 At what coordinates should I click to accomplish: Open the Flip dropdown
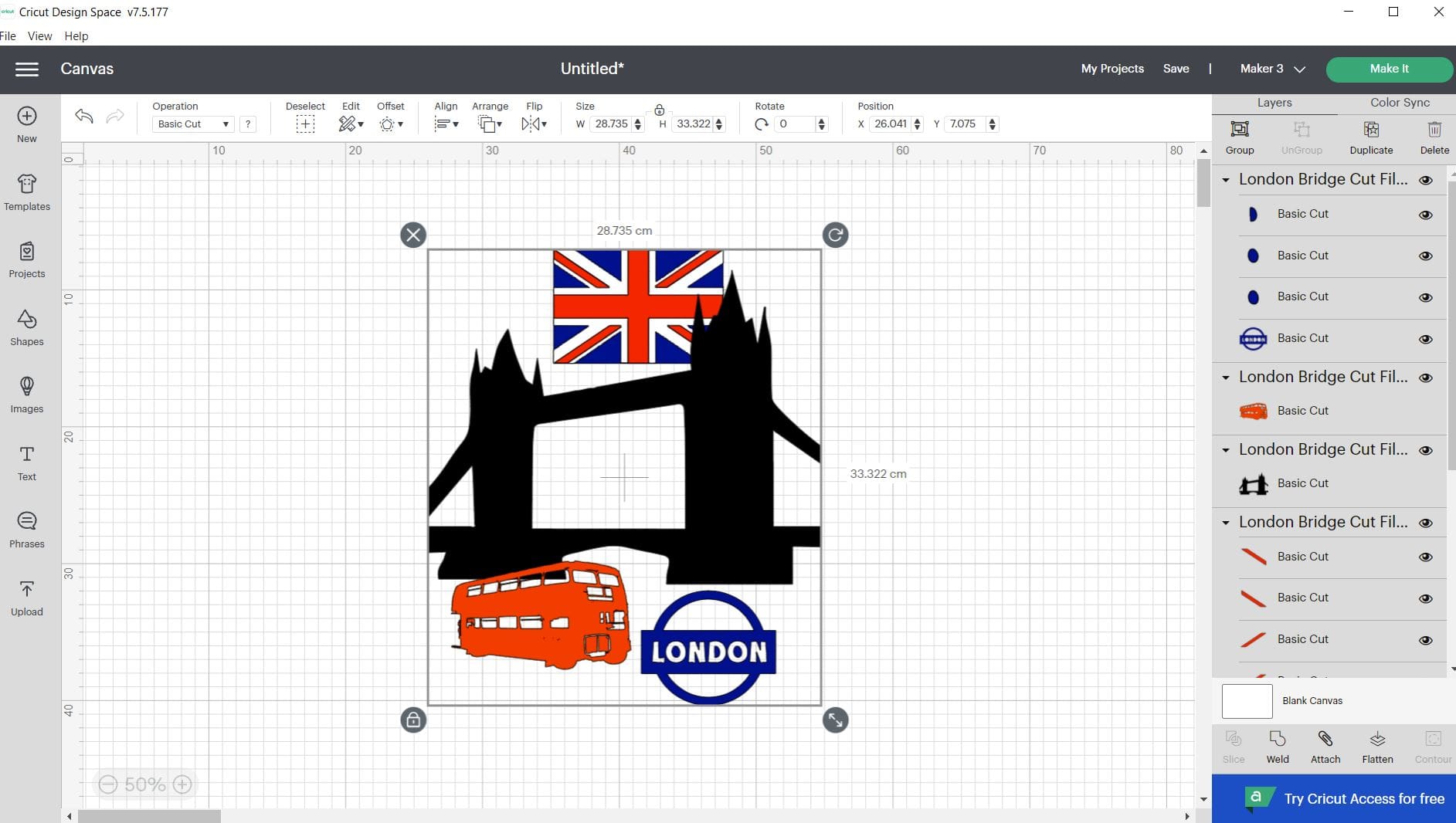[534, 117]
